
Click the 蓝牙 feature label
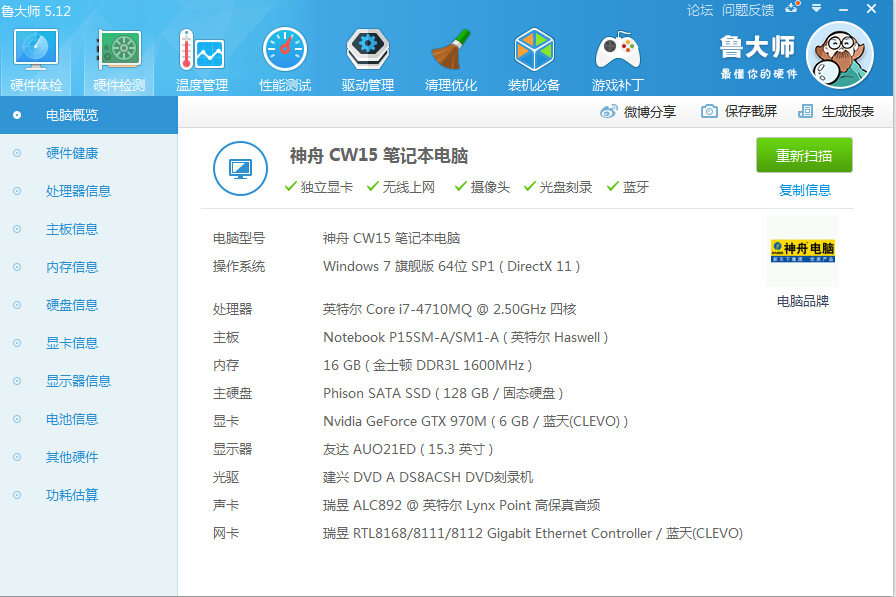(635, 187)
